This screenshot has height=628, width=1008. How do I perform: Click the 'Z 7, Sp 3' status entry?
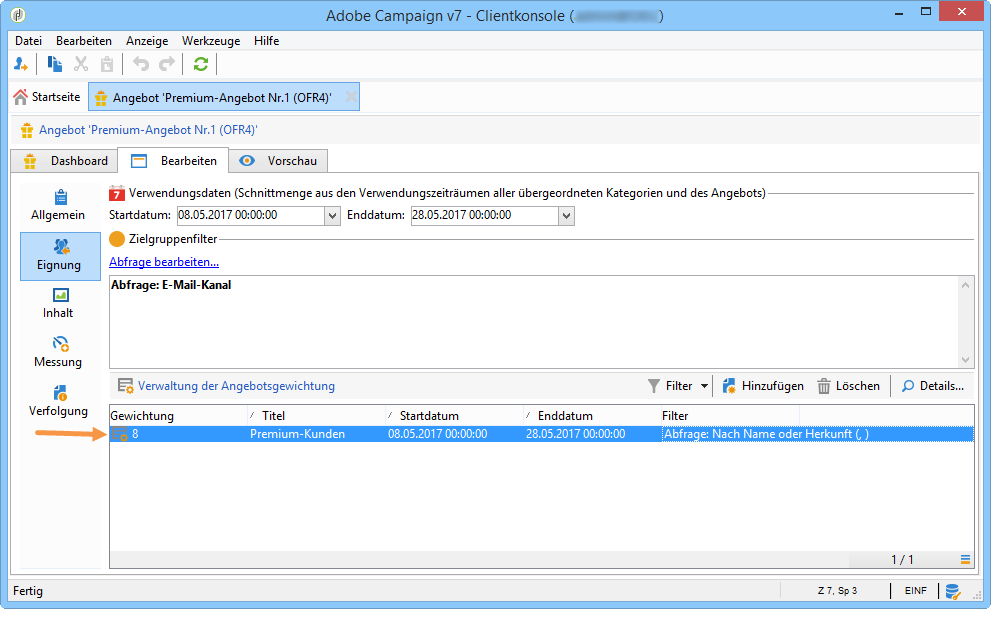(838, 591)
